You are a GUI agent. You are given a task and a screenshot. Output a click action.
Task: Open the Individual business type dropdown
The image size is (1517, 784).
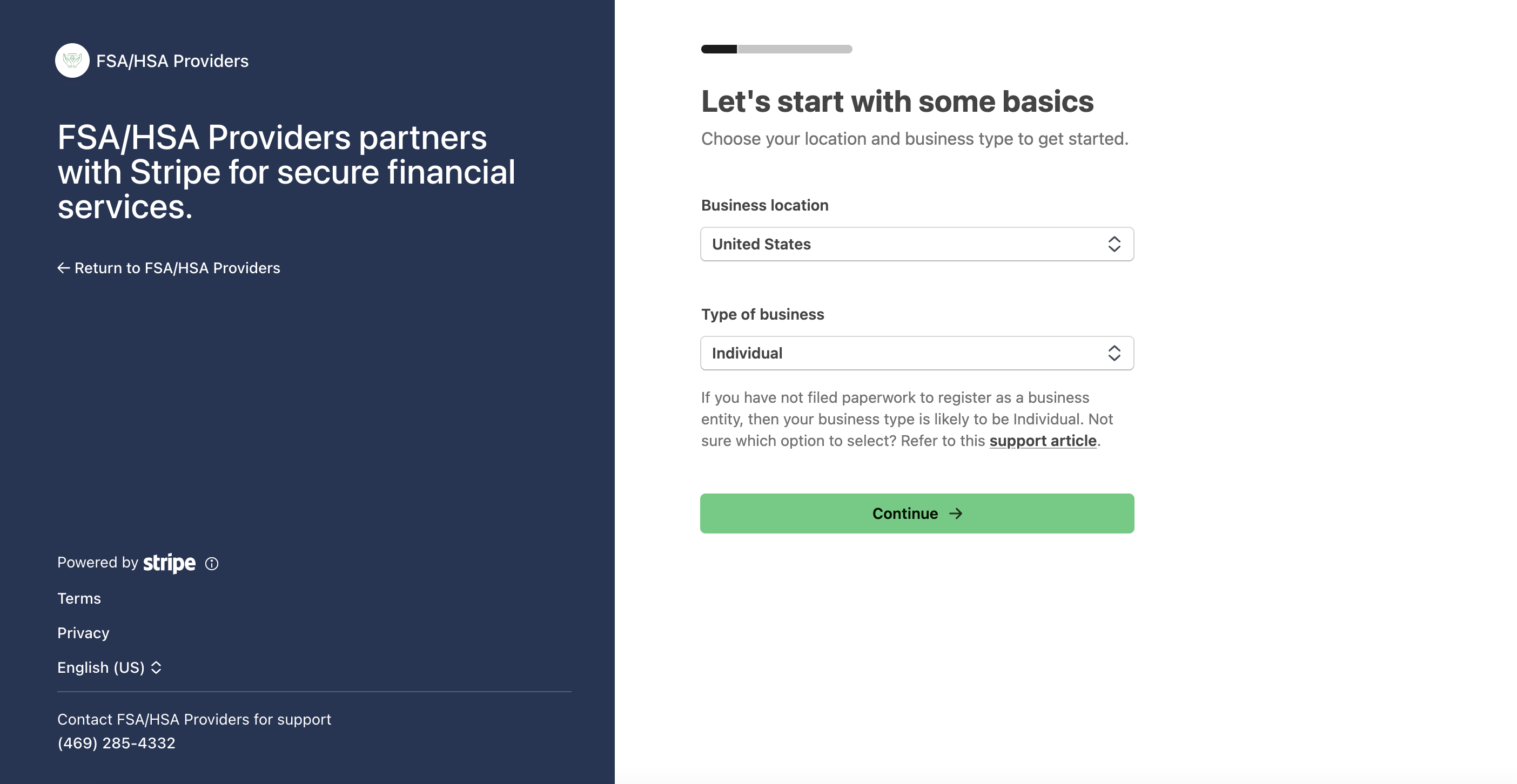click(917, 353)
